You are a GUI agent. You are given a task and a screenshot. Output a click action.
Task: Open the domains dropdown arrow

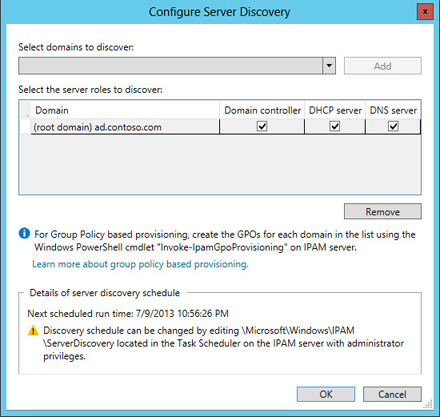(x=329, y=66)
